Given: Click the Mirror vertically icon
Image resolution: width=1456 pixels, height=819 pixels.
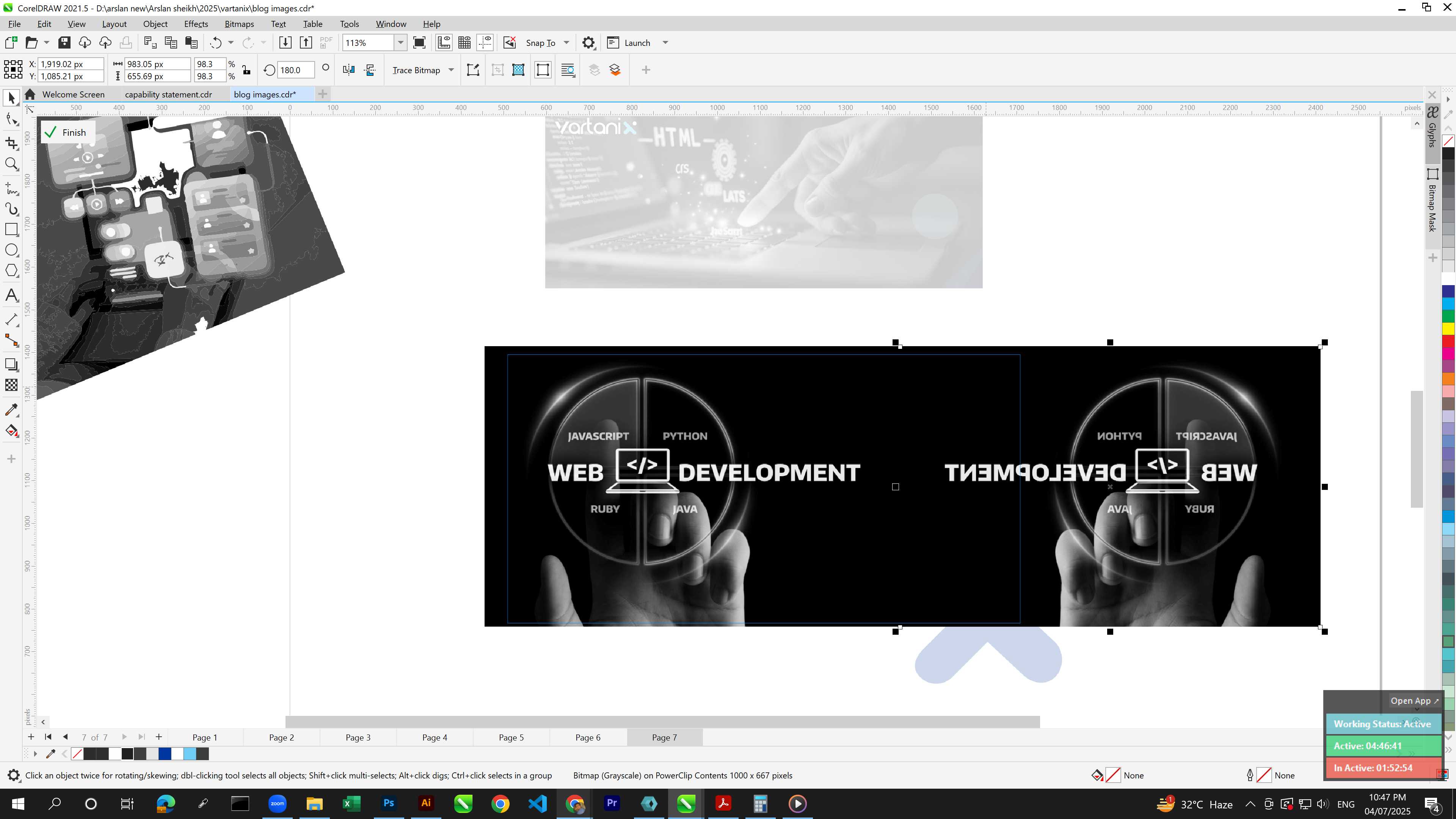Looking at the screenshot, I should (x=370, y=70).
